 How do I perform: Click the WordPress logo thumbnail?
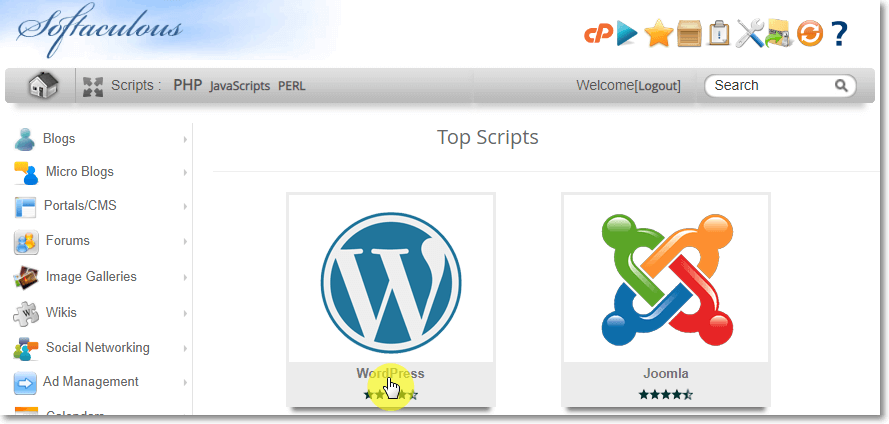click(391, 282)
